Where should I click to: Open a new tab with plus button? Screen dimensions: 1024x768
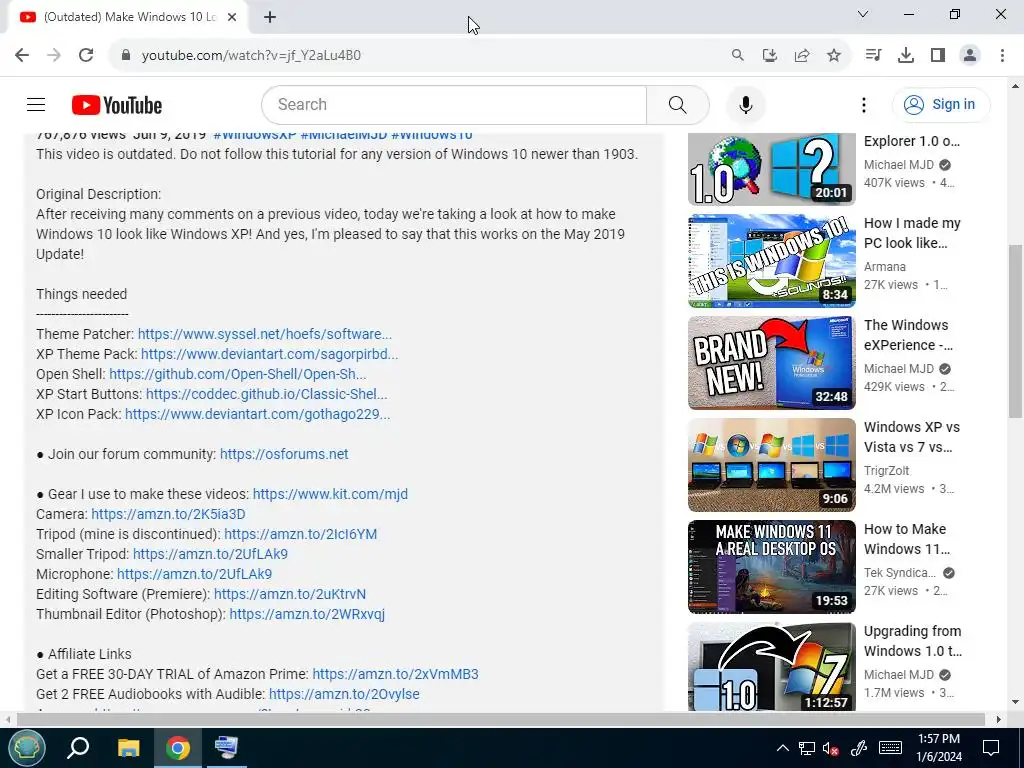click(x=270, y=17)
